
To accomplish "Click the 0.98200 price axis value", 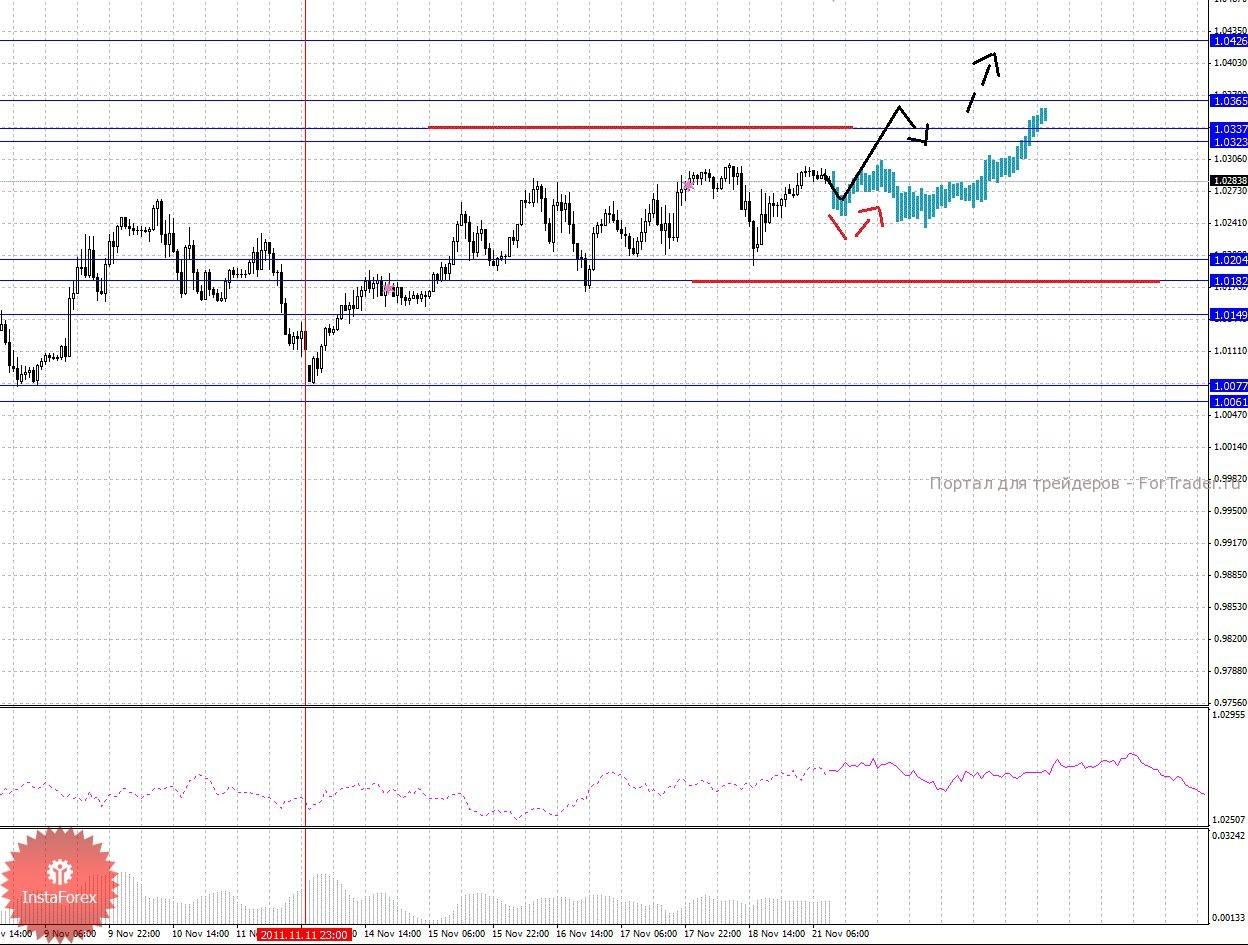I will [x=1229, y=639].
